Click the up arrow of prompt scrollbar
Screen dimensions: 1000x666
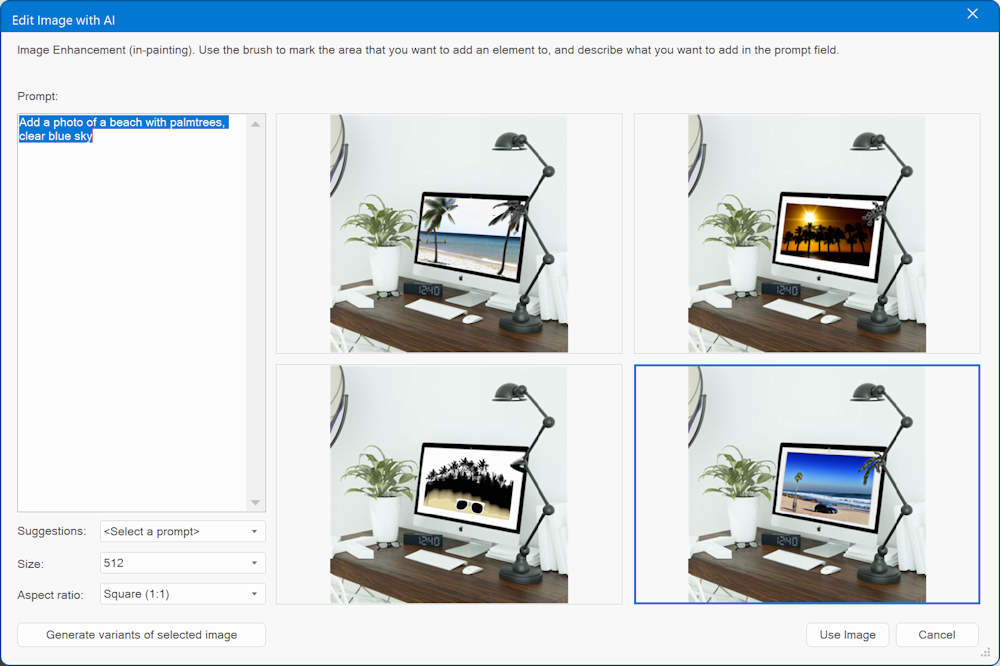tap(255, 124)
